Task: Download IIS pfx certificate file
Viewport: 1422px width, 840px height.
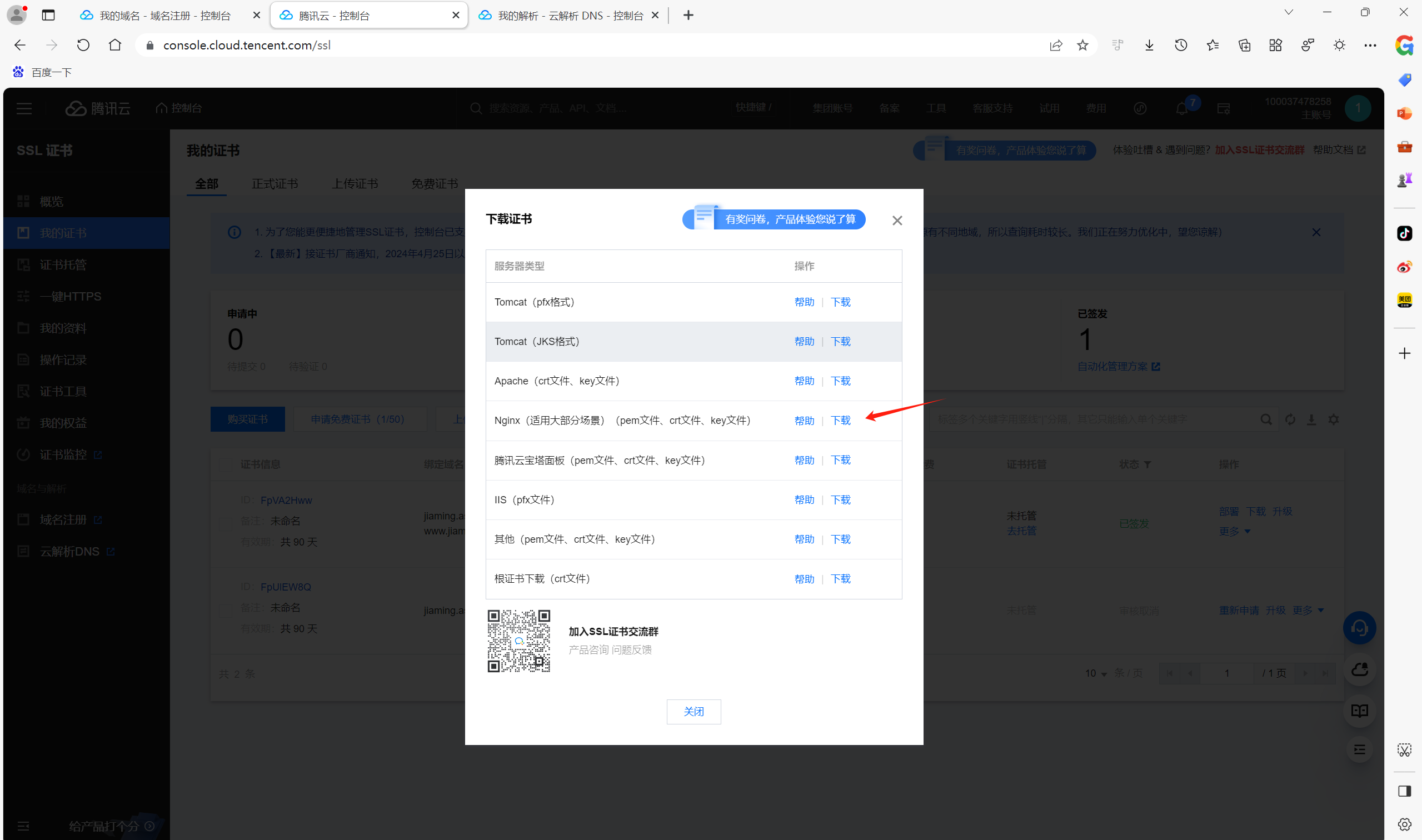Action: point(840,500)
